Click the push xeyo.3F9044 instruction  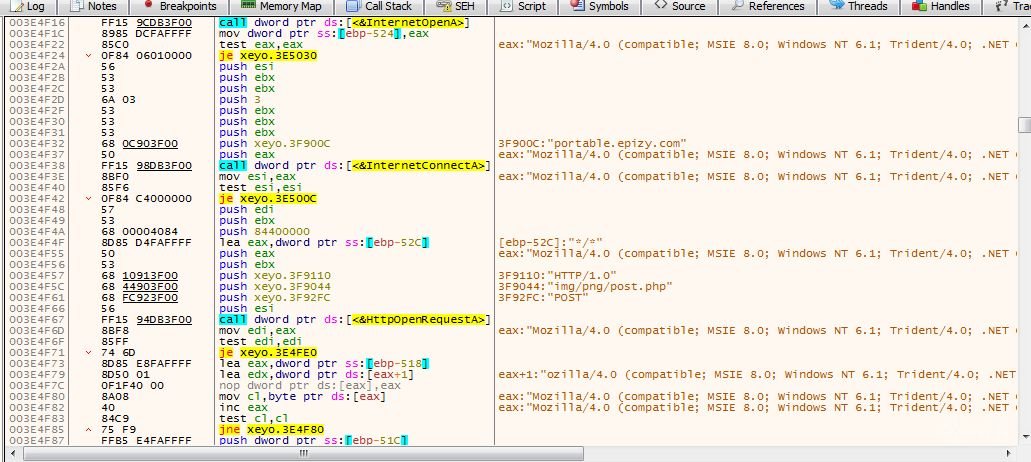(275, 287)
